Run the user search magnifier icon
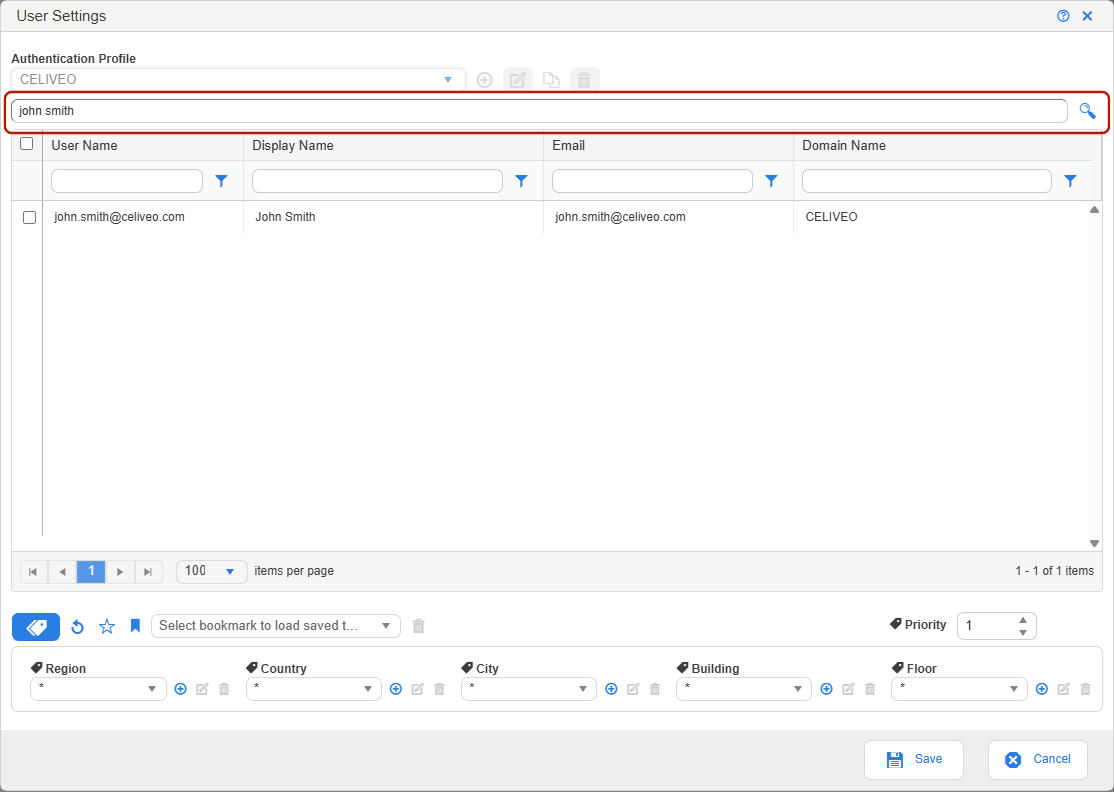The width and height of the screenshot is (1114, 792). tap(1087, 111)
